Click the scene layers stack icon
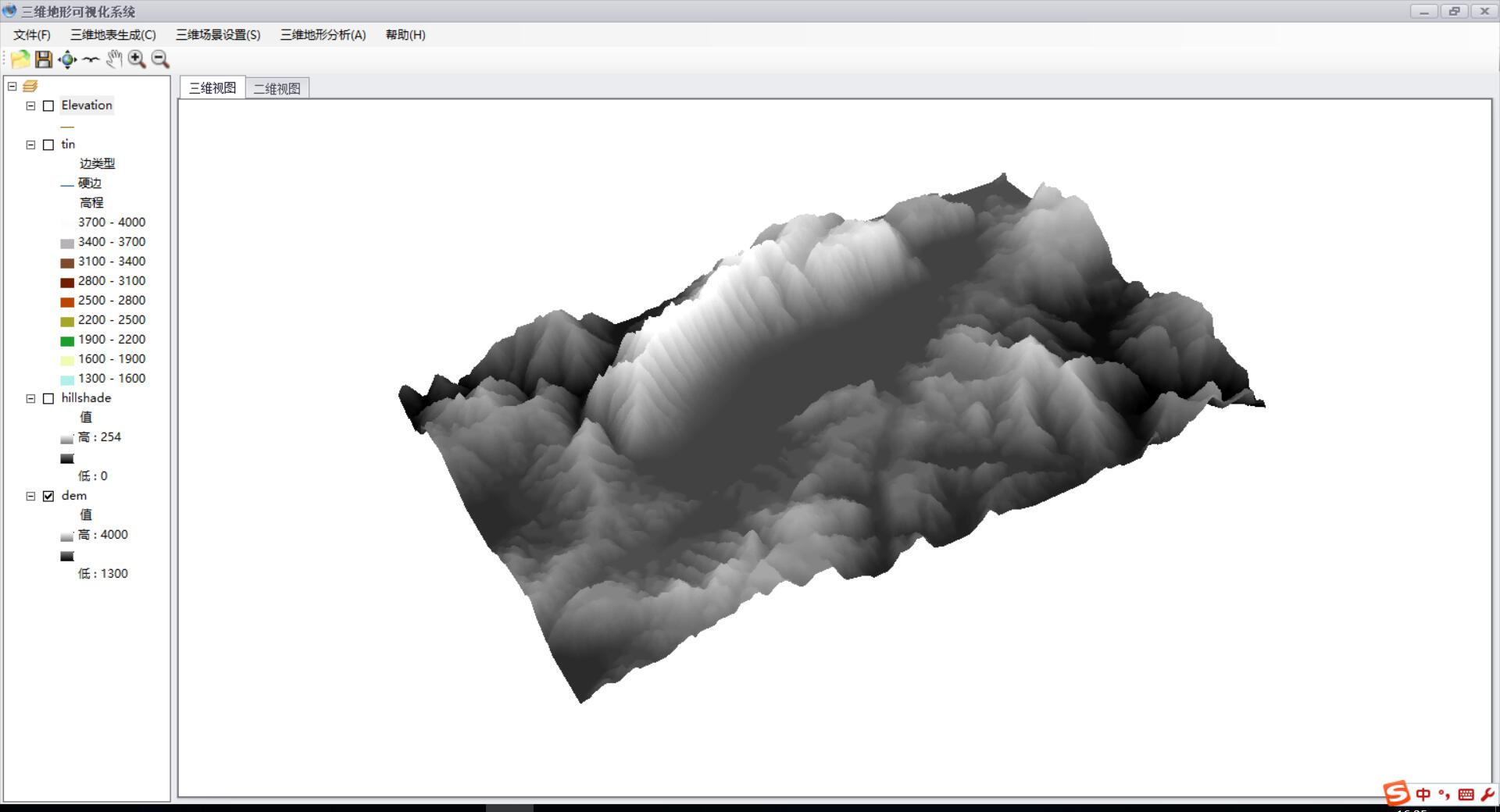Viewport: 1500px width, 812px height. tap(30, 86)
